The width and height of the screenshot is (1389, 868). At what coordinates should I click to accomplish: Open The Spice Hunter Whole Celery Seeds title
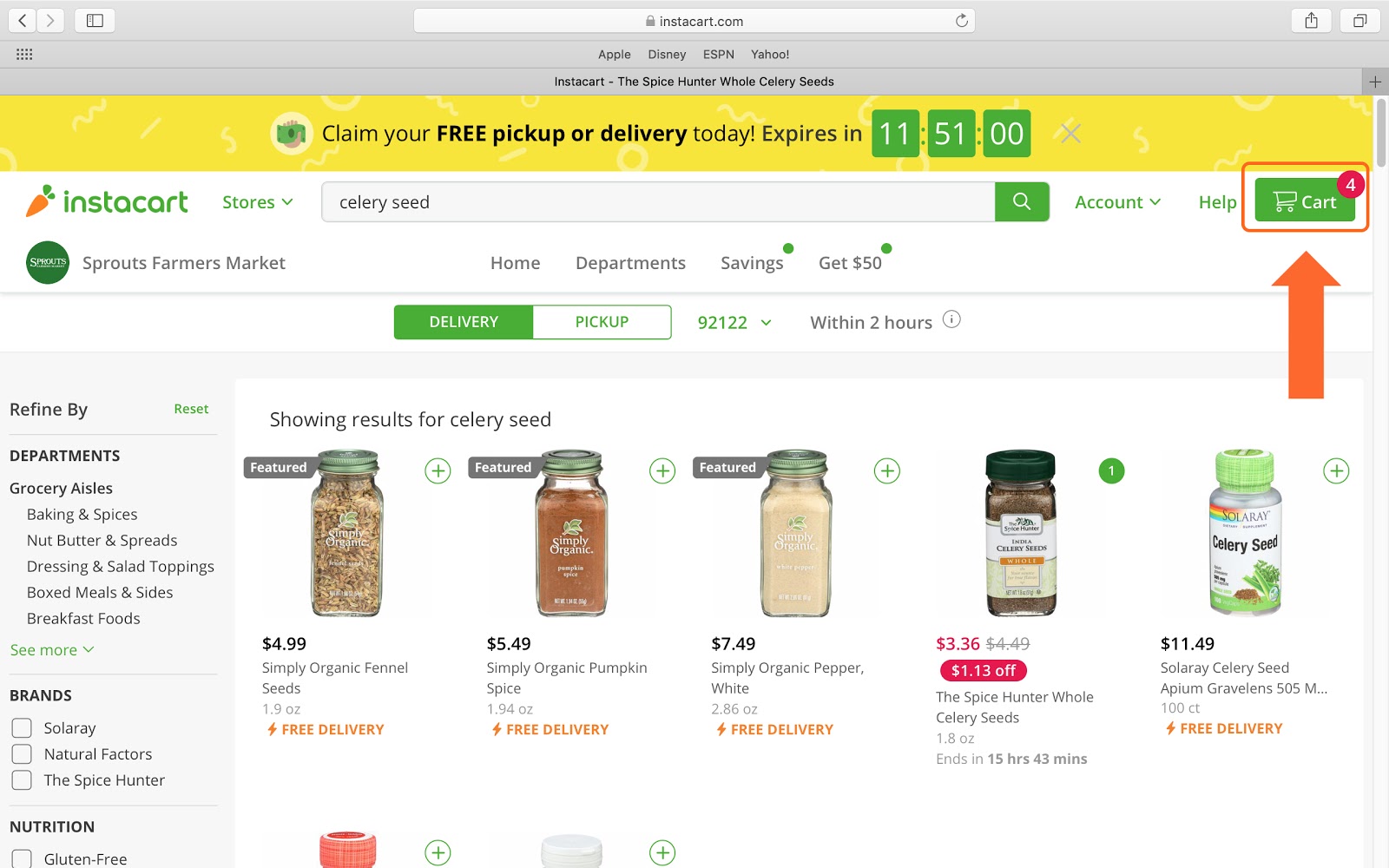click(x=1015, y=707)
